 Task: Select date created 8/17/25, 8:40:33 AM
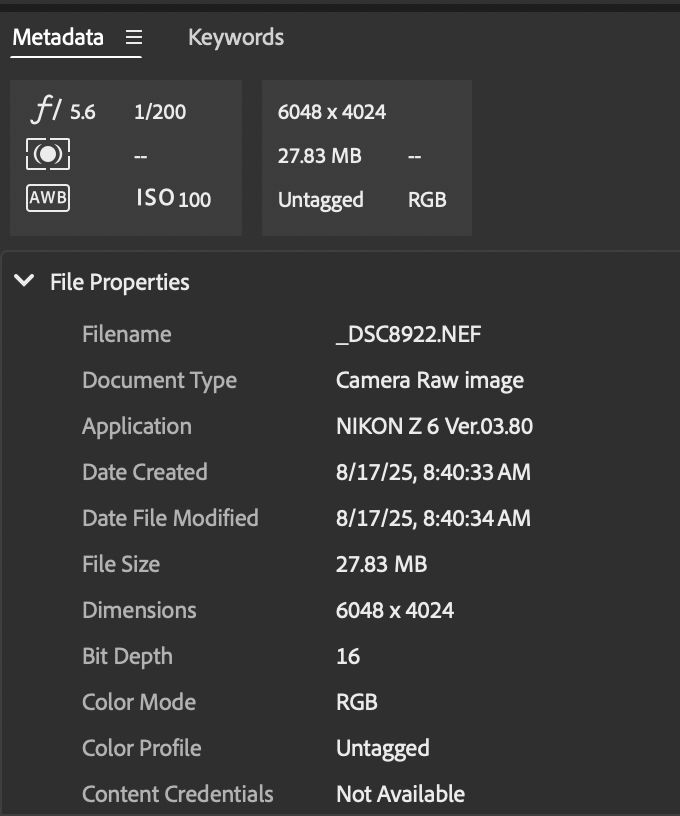[x=433, y=473]
